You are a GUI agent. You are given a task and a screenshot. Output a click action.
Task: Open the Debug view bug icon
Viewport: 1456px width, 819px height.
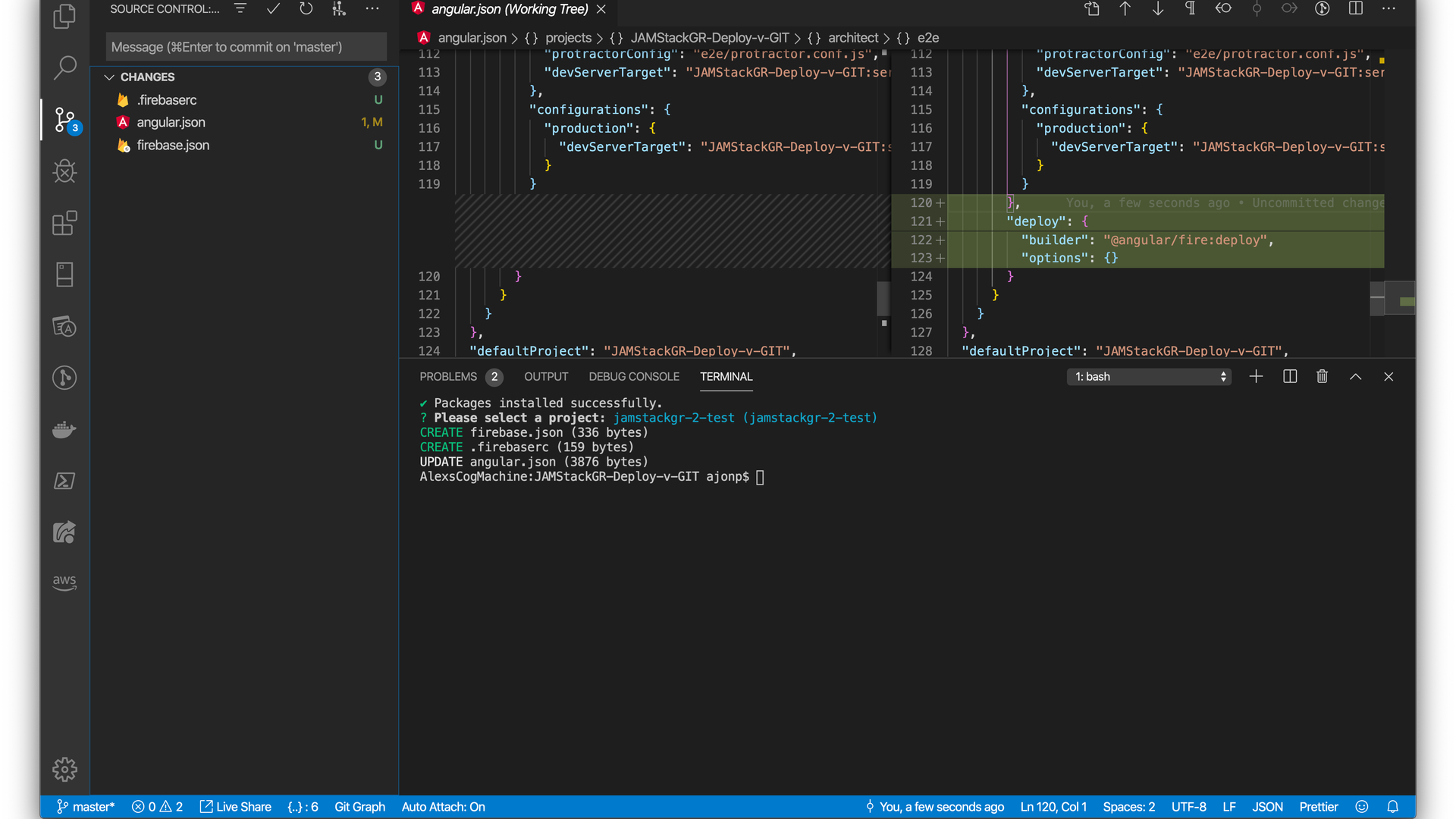[x=64, y=171]
